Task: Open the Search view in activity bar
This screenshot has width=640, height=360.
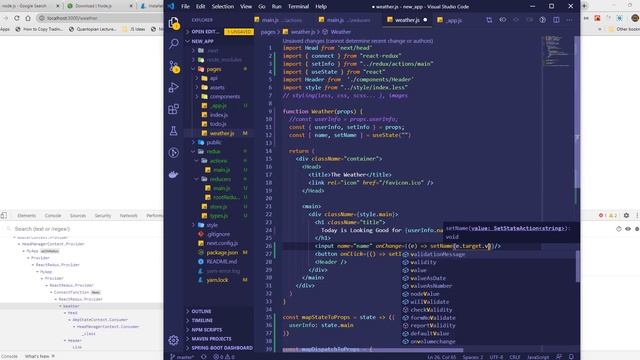Action: pos(174,44)
